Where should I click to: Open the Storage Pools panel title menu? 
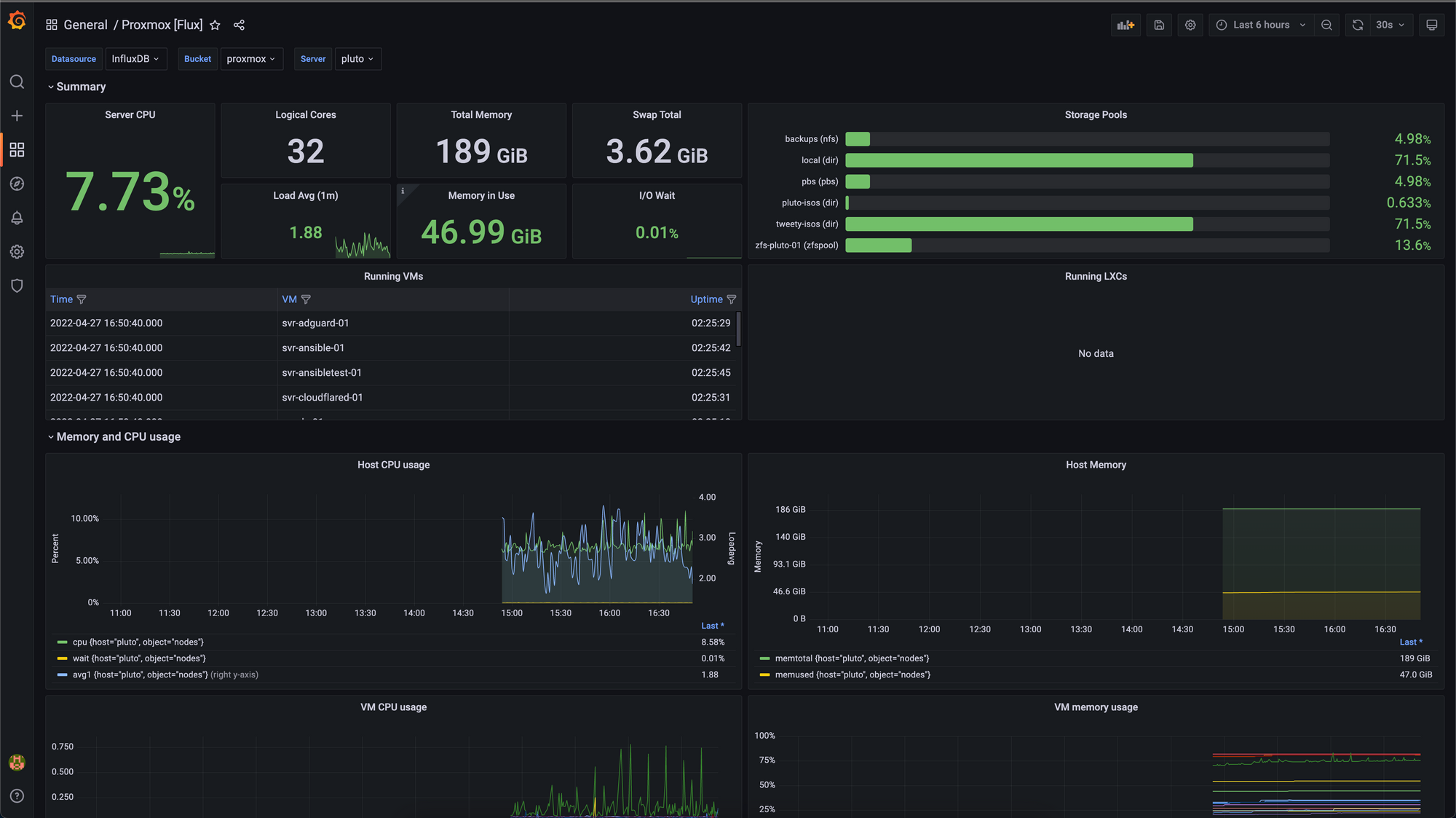(x=1096, y=115)
